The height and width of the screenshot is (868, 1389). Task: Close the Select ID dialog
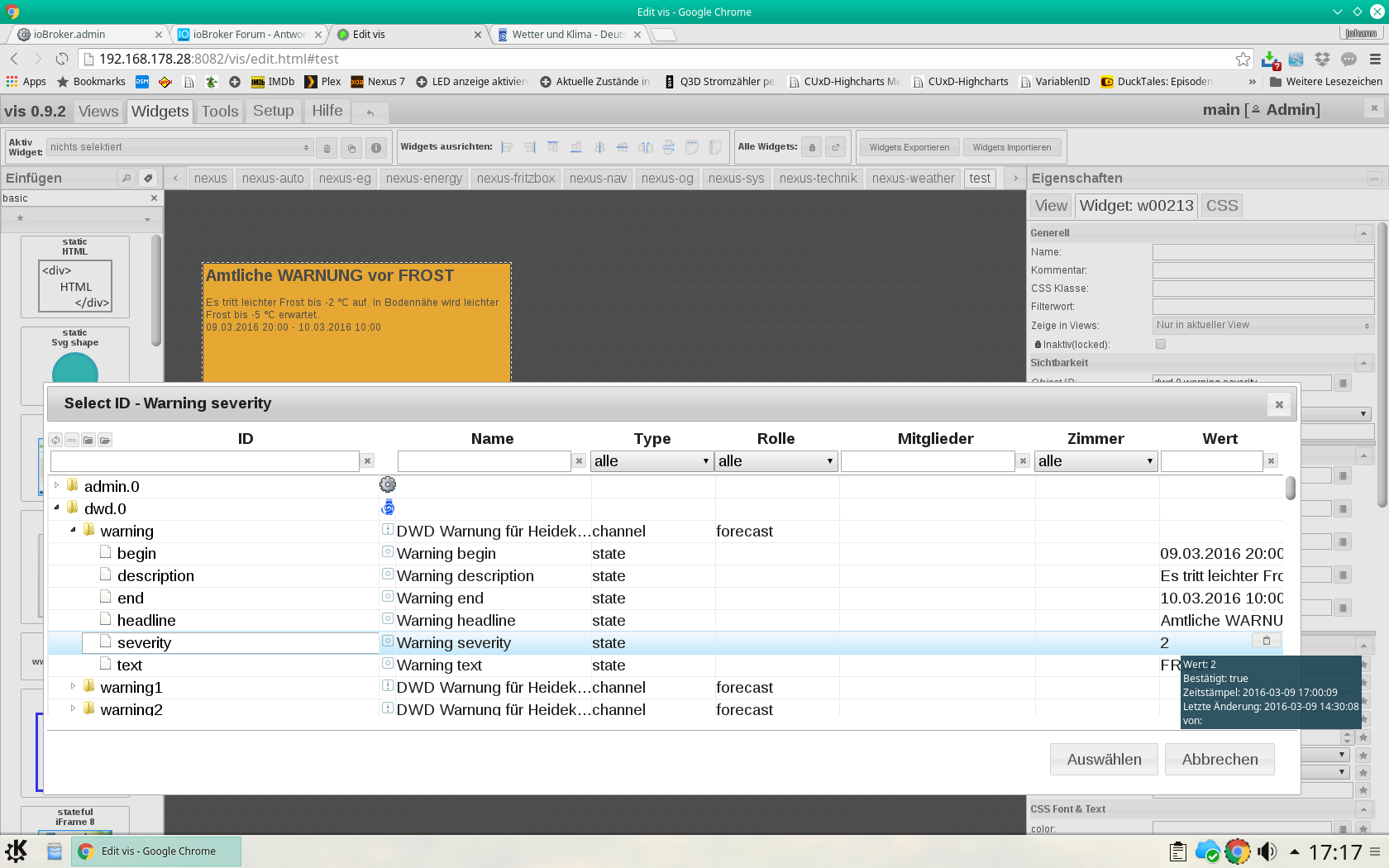coord(1279,404)
